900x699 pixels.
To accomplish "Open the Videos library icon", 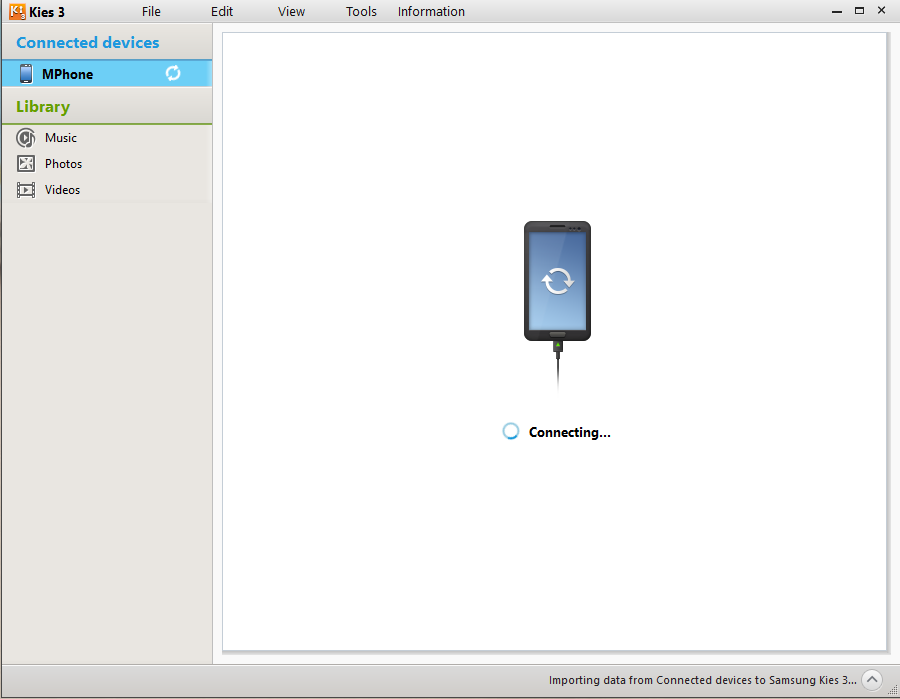I will [x=24, y=189].
